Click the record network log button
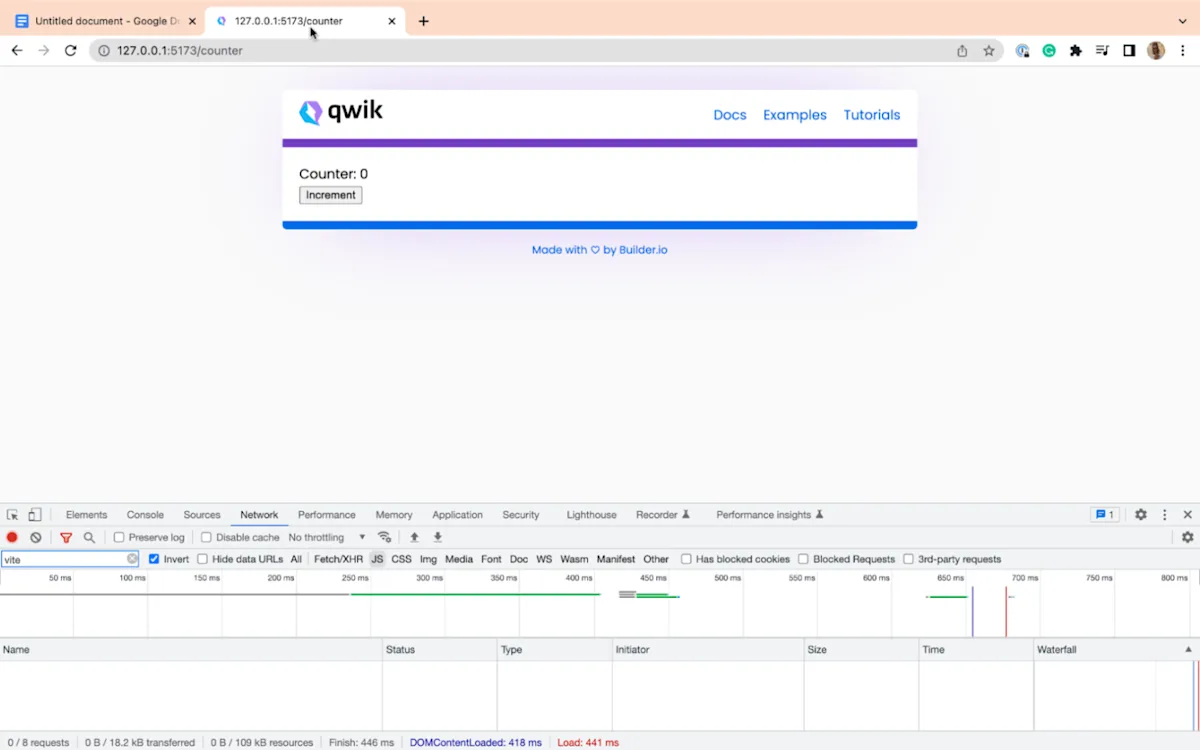Image resolution: width=1200 pixels, height=750 pixels. [x=11, y=537]
